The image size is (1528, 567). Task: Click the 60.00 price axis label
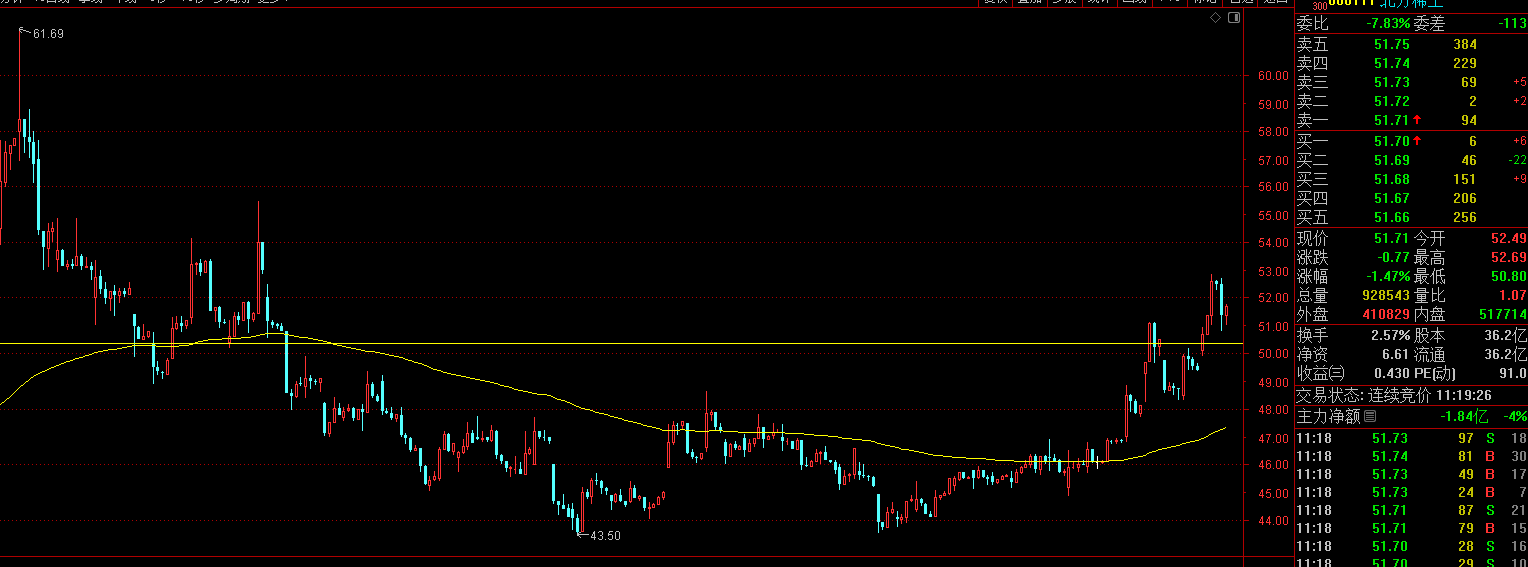point(1272,75)
